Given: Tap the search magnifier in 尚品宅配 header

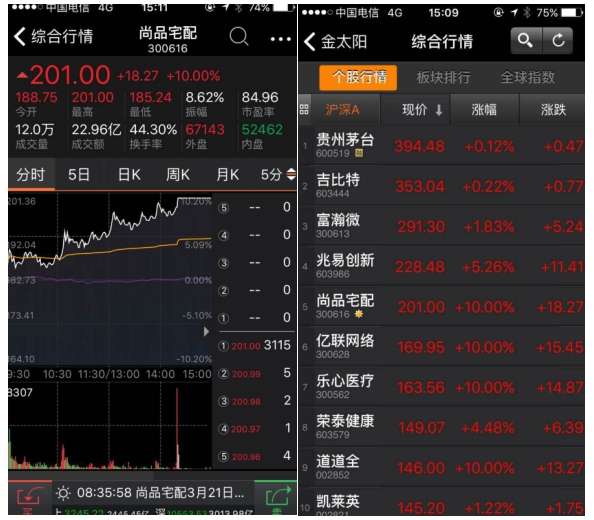Looking at the screenshot, I should (239, 36).
